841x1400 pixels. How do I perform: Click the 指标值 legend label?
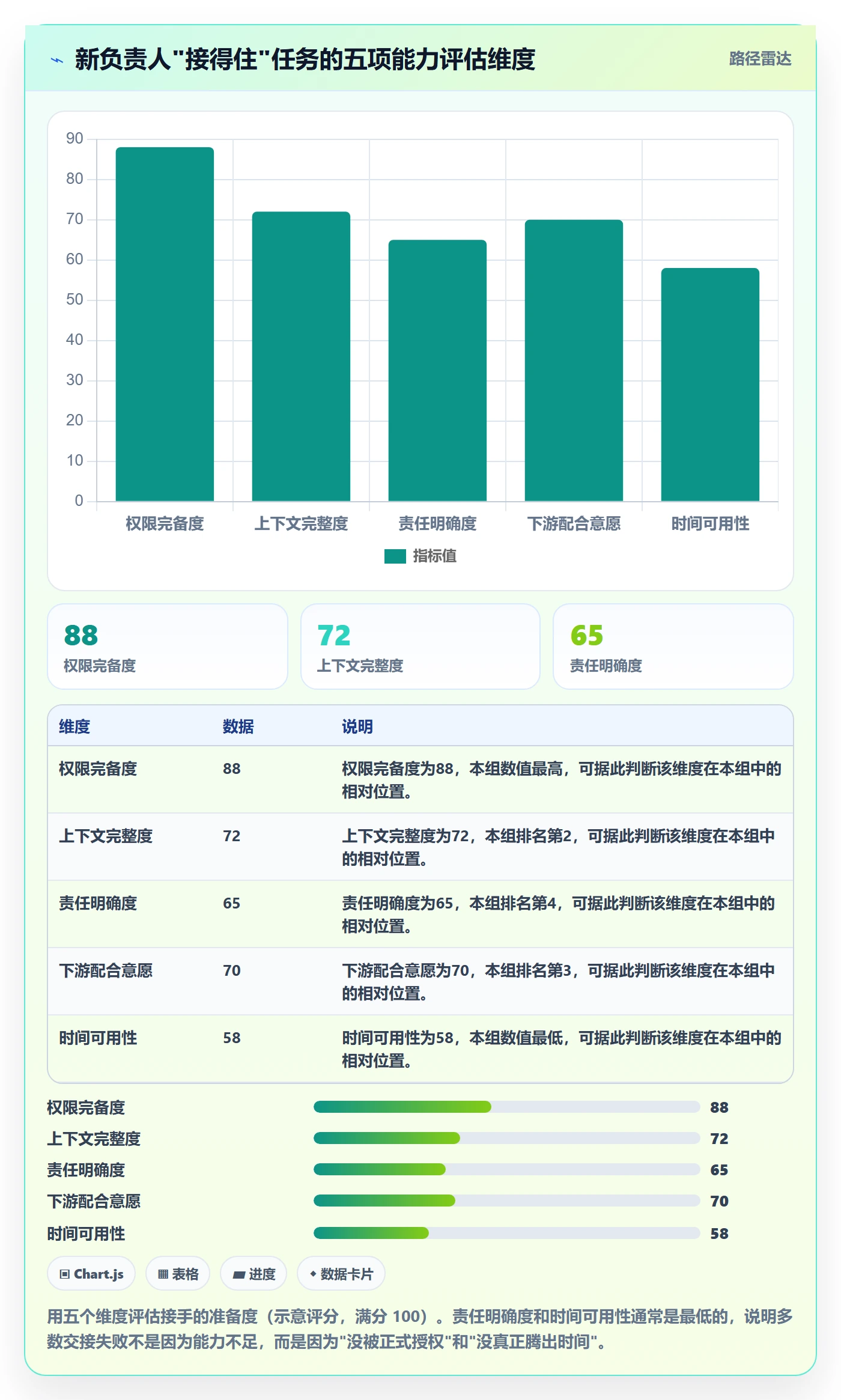435,556
